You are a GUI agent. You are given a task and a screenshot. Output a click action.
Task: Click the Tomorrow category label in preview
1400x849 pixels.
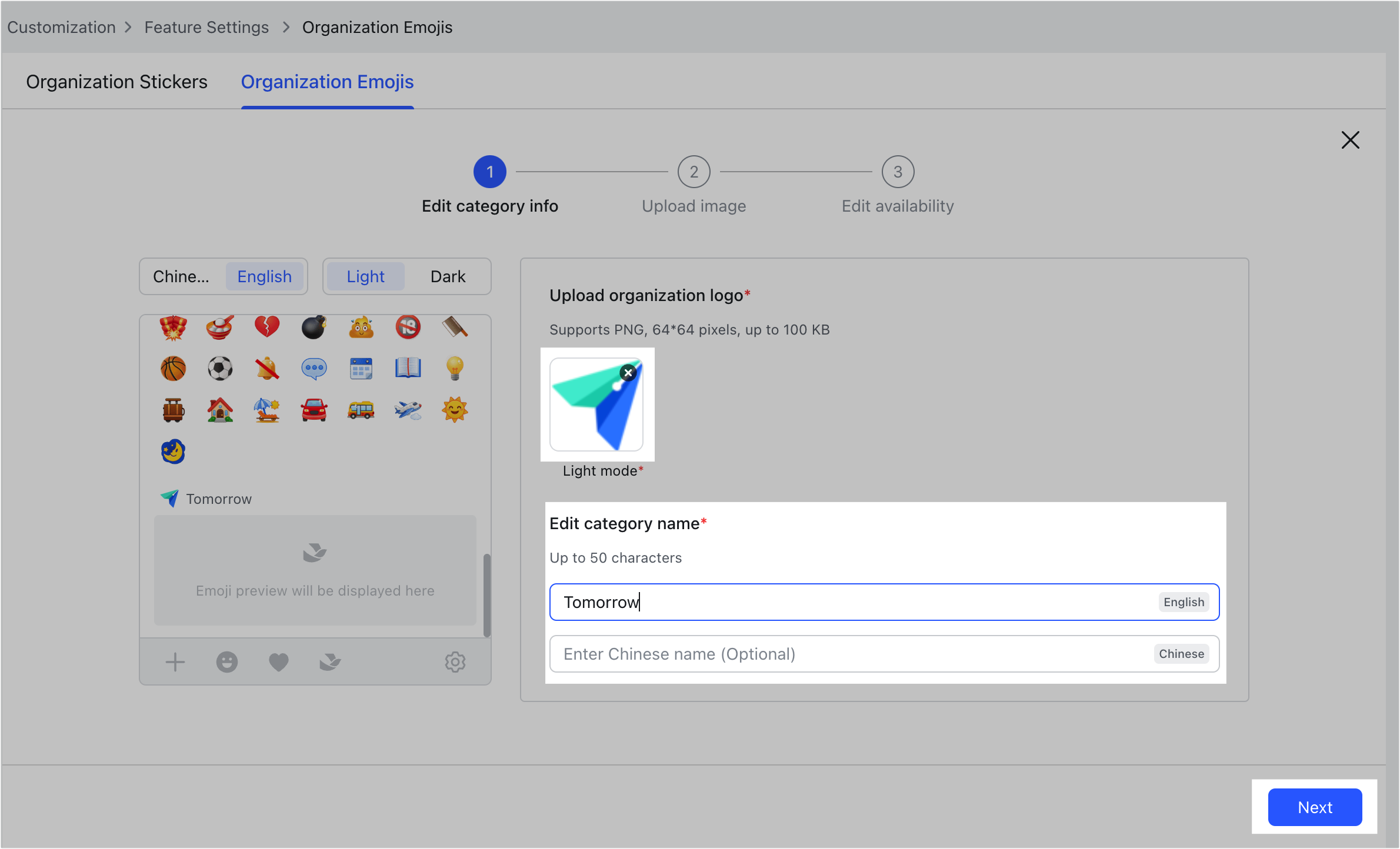219,499
